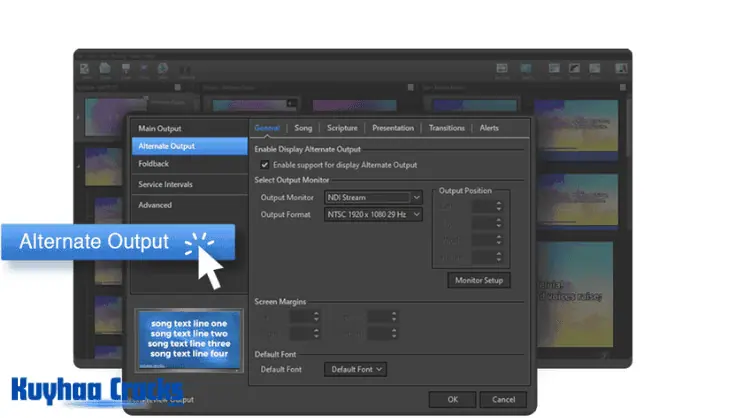Open the Default Font dropdown
This screenshot has height=418, width=743.
tap(356, 369)
